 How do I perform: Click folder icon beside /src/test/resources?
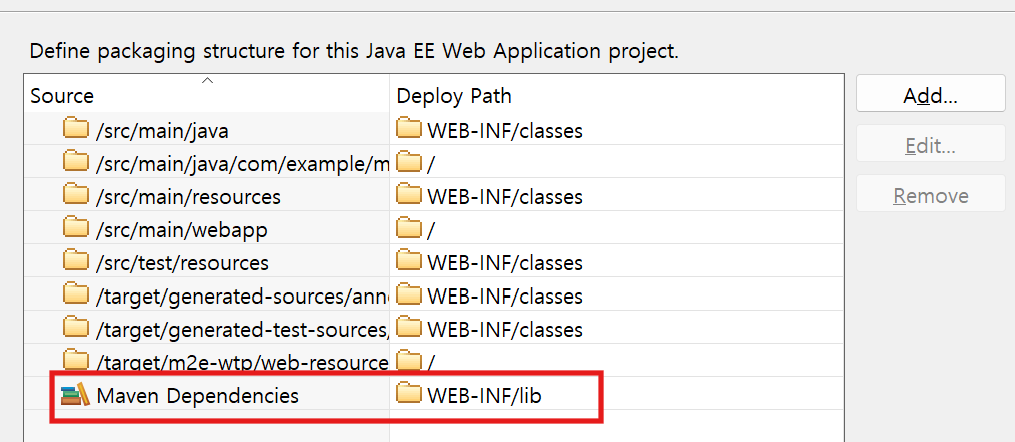(x=76, y=262)
